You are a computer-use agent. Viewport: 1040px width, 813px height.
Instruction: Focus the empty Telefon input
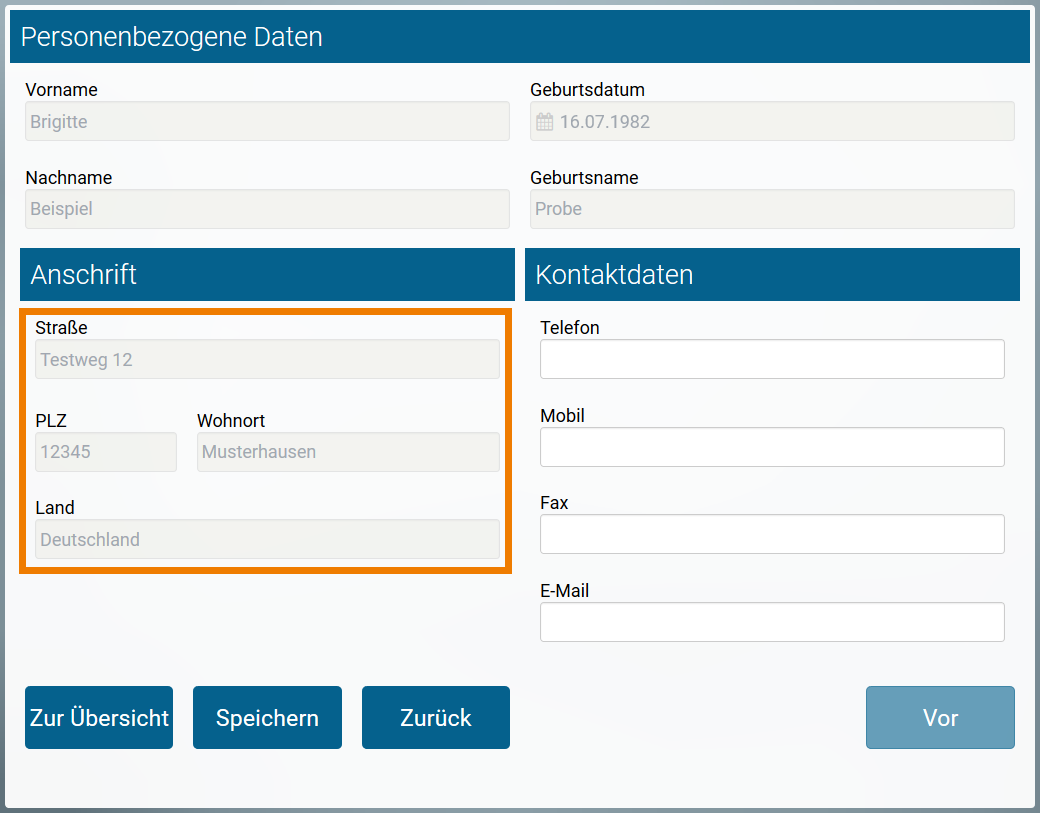click(772, 359)
